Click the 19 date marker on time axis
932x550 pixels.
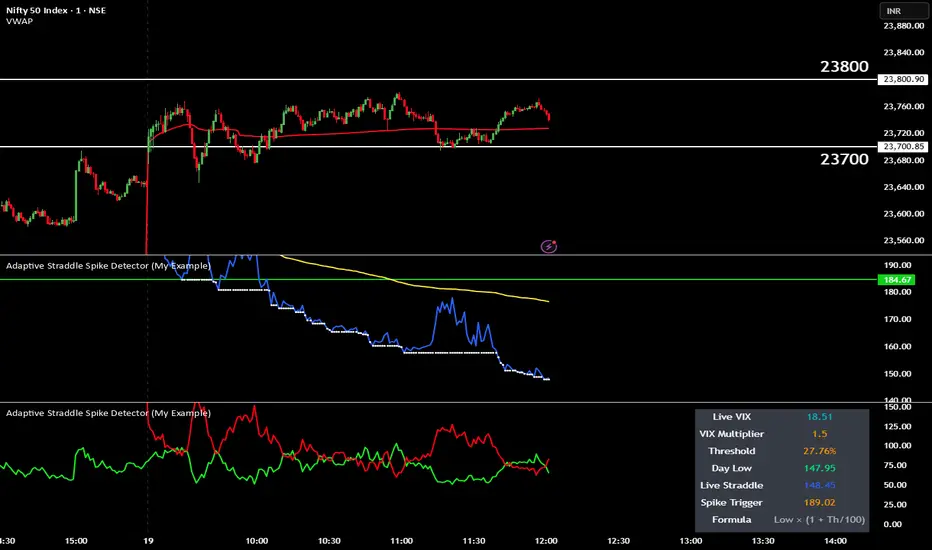point(148,540)
